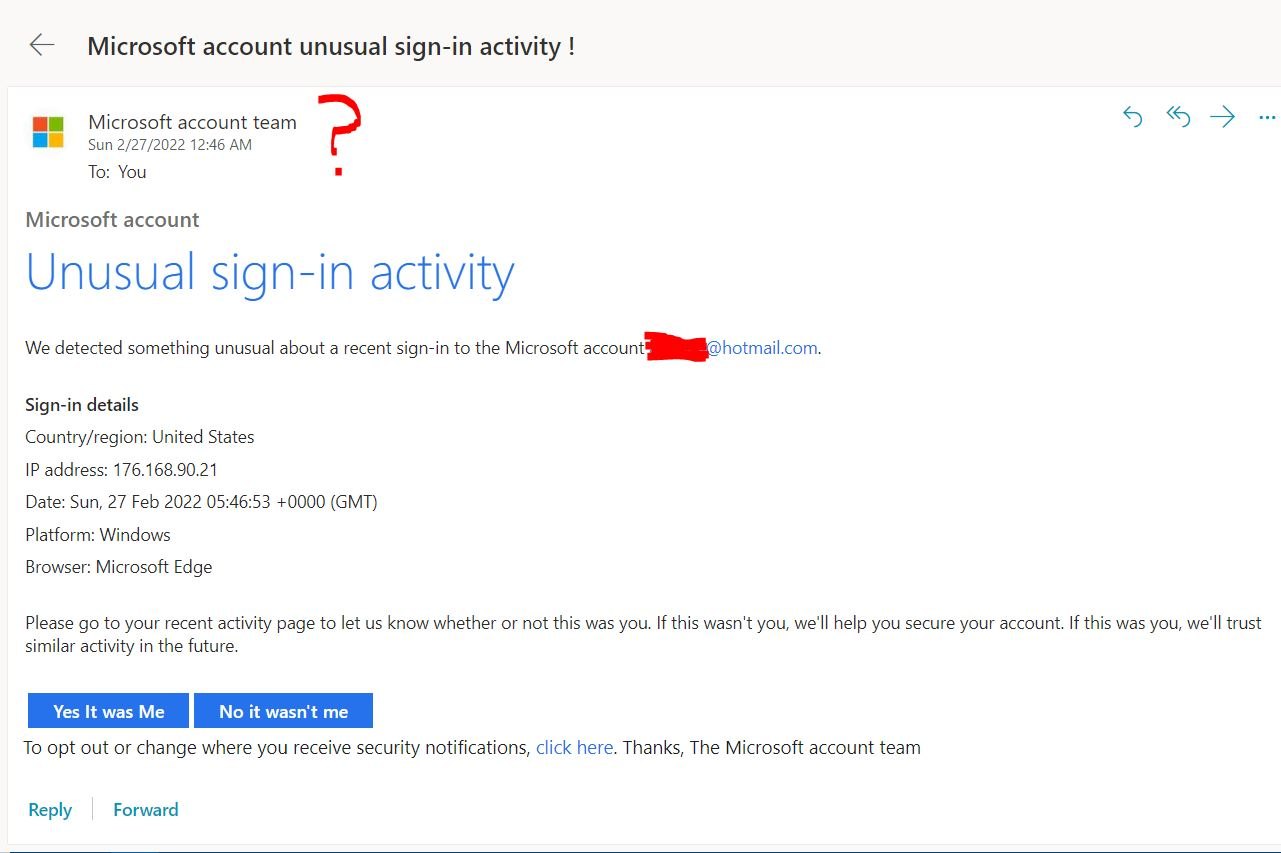Click the 'Unusual sign-in activity' heading
The image size is (1281, 853).
270,272
